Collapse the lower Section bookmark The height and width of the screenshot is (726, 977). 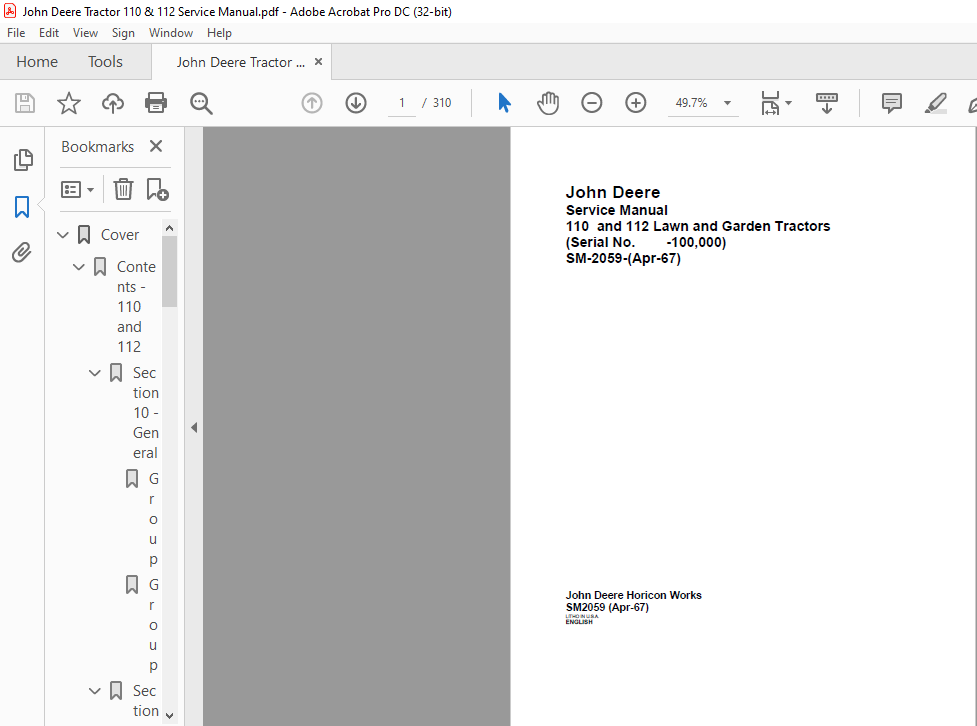click(x=95, y=690)
